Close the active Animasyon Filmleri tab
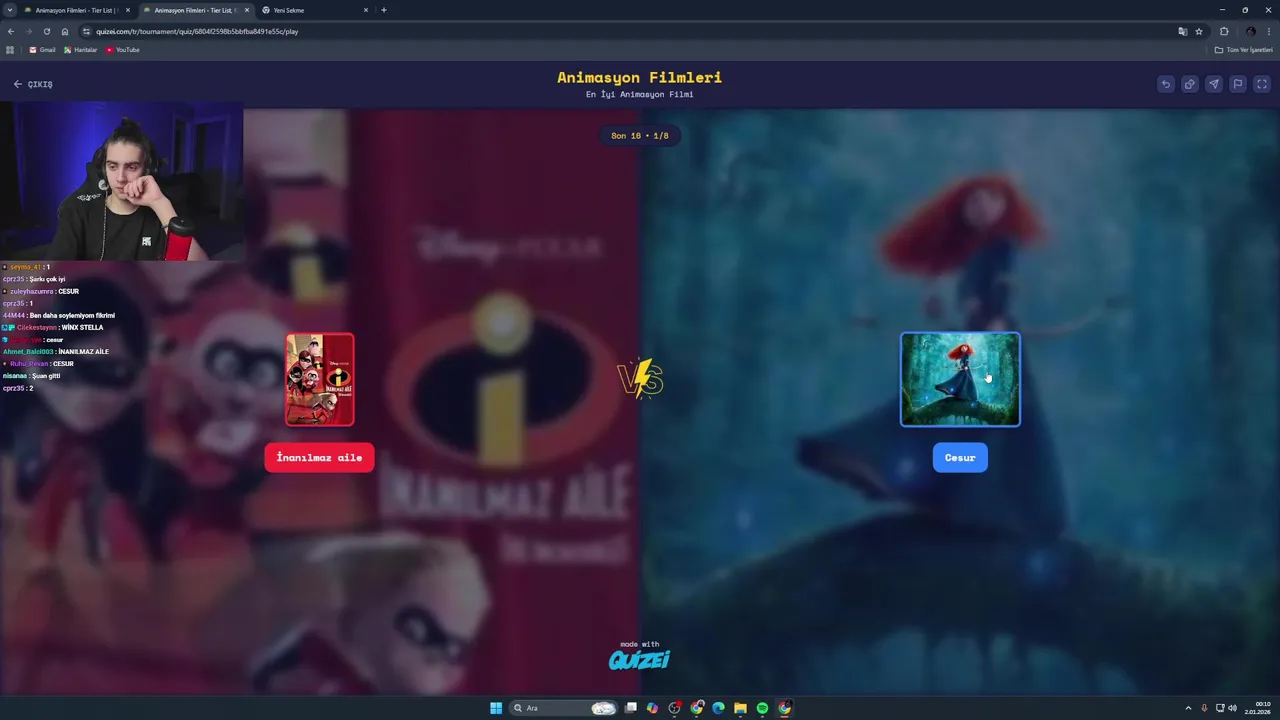This screenshot has height=720, width=1280. 247,10
